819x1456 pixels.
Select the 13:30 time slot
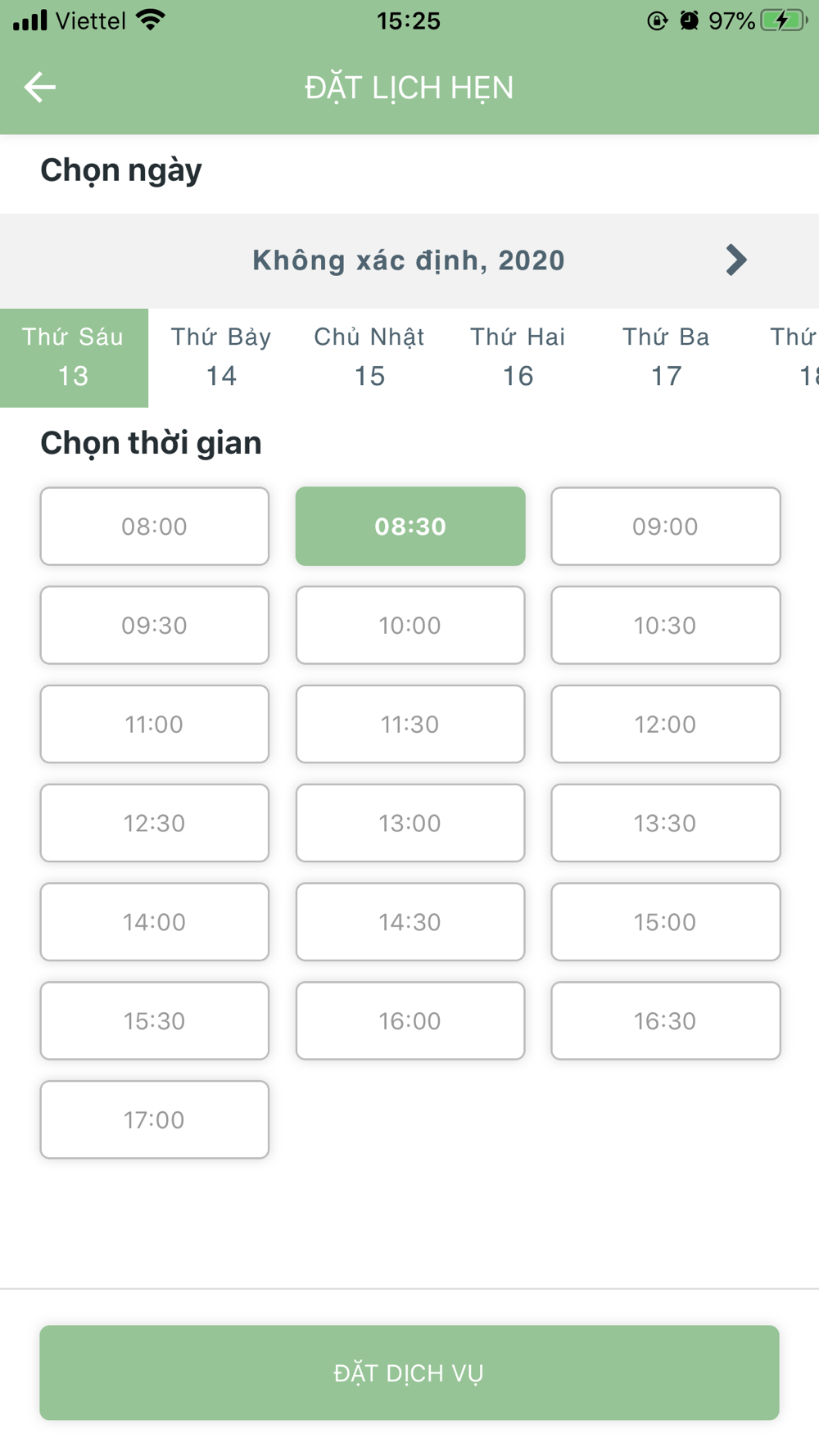click(x=666, y=823)
